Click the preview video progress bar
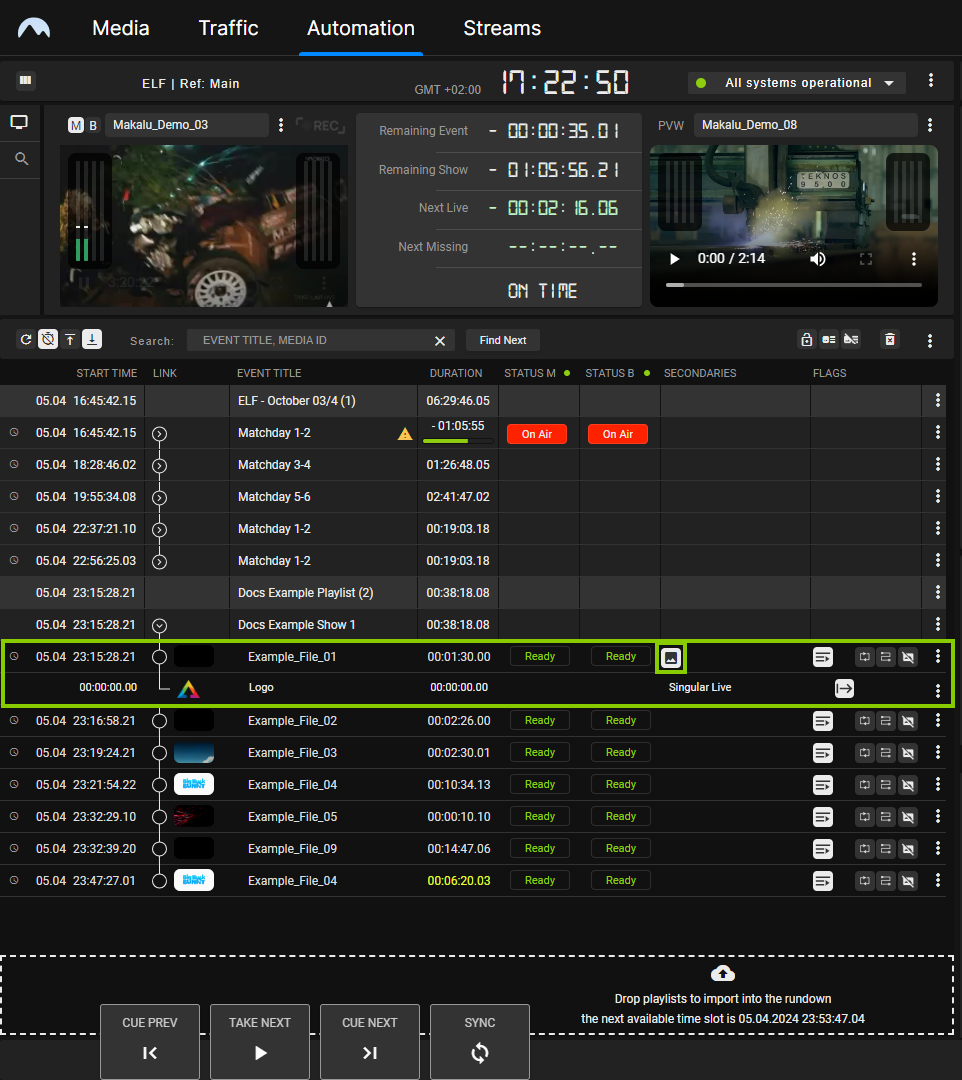This screenshot has height=1080, width=962. [793, 285]
